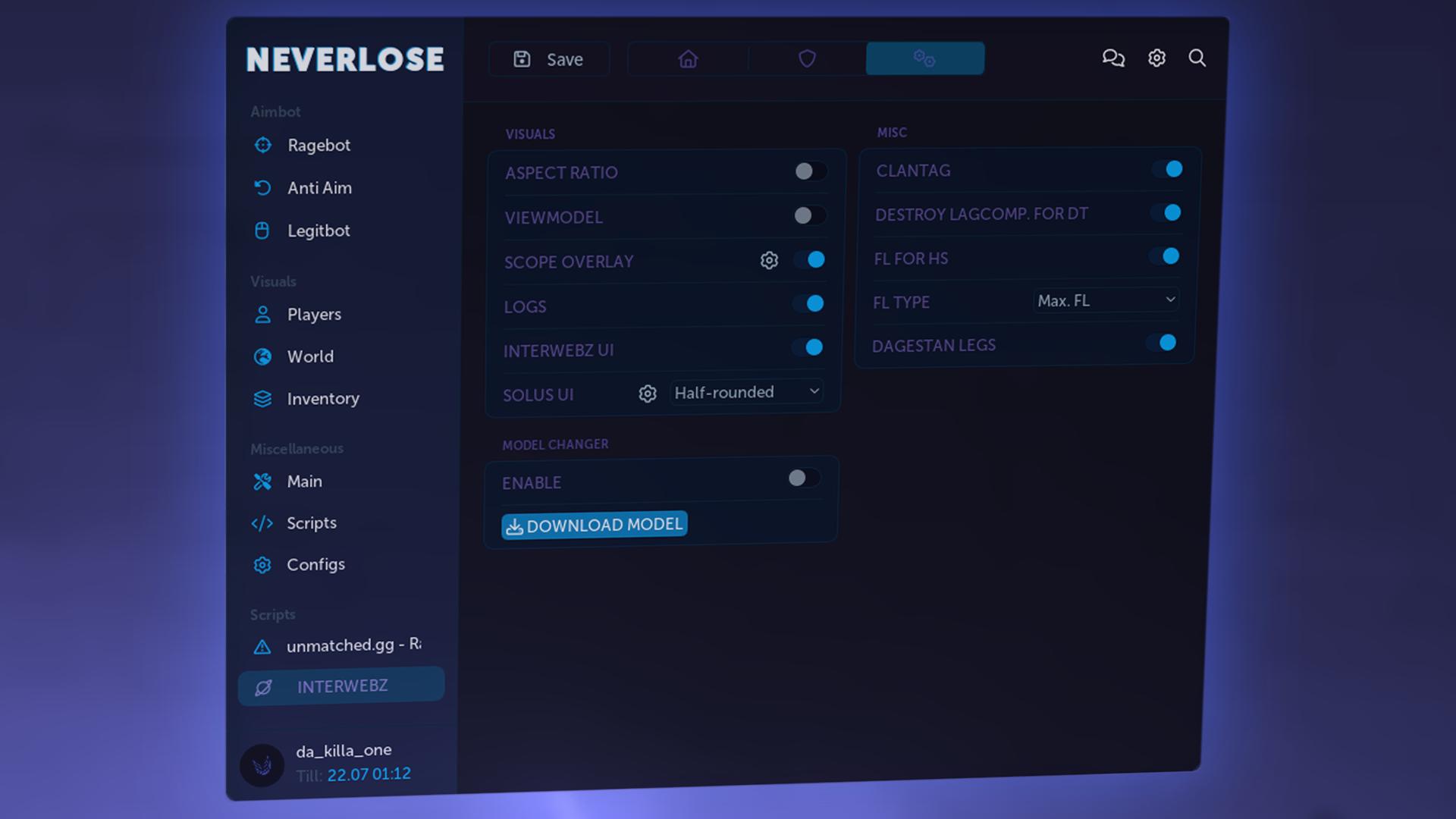The image size is (1456, 819).
Task: Open the Players visuals panel
Action: coord(262,314)
